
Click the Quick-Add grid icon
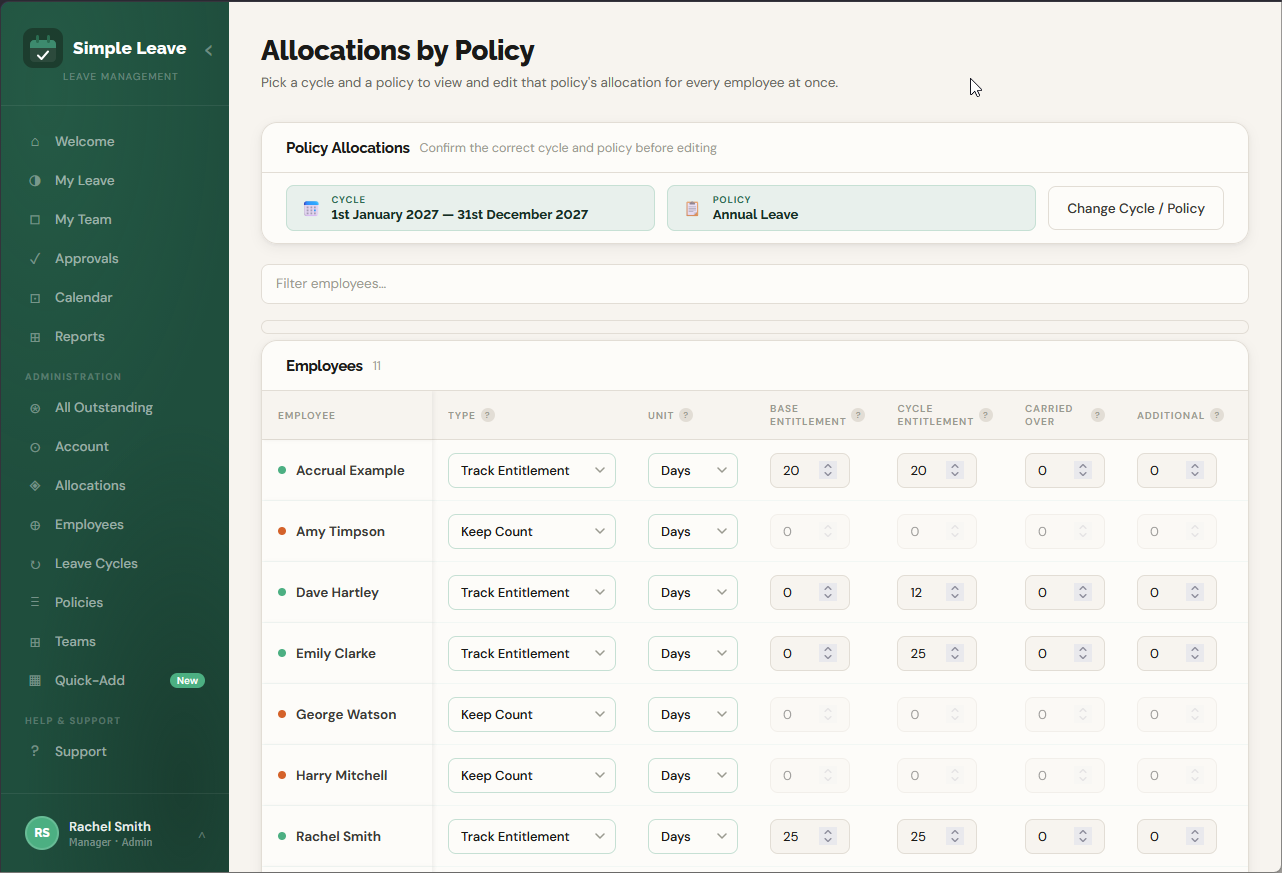tap(35, 681)
